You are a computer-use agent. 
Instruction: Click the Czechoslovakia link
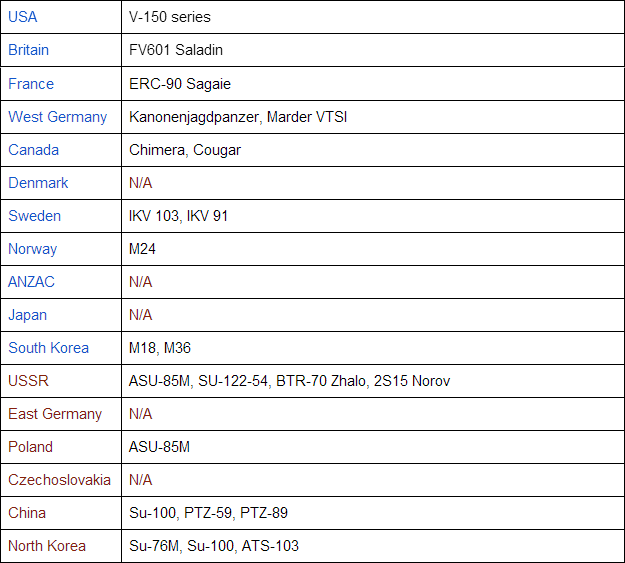pyautogui.click(x=60, y=479)
